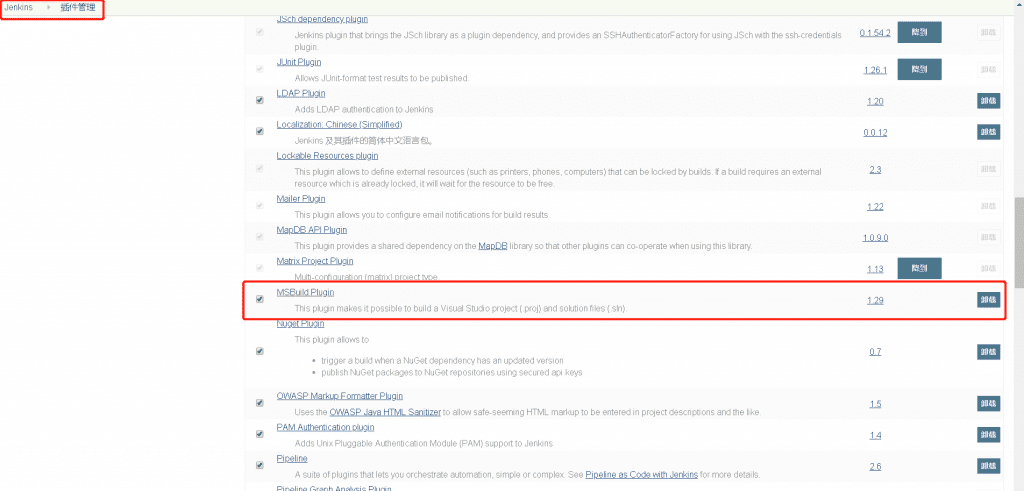Follow Pipeline as Code with Jenkins link

click(641, 475)
